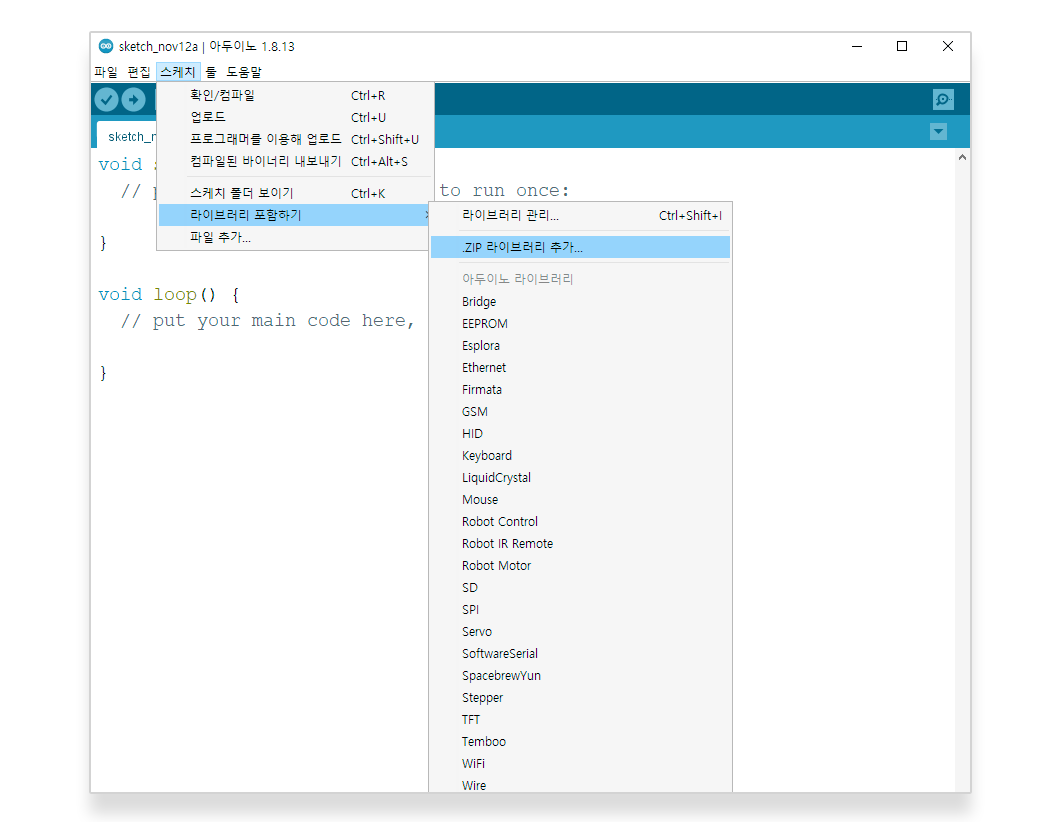Open the 툴 menu
1063x822 pixels.
(x=211, y=72)
